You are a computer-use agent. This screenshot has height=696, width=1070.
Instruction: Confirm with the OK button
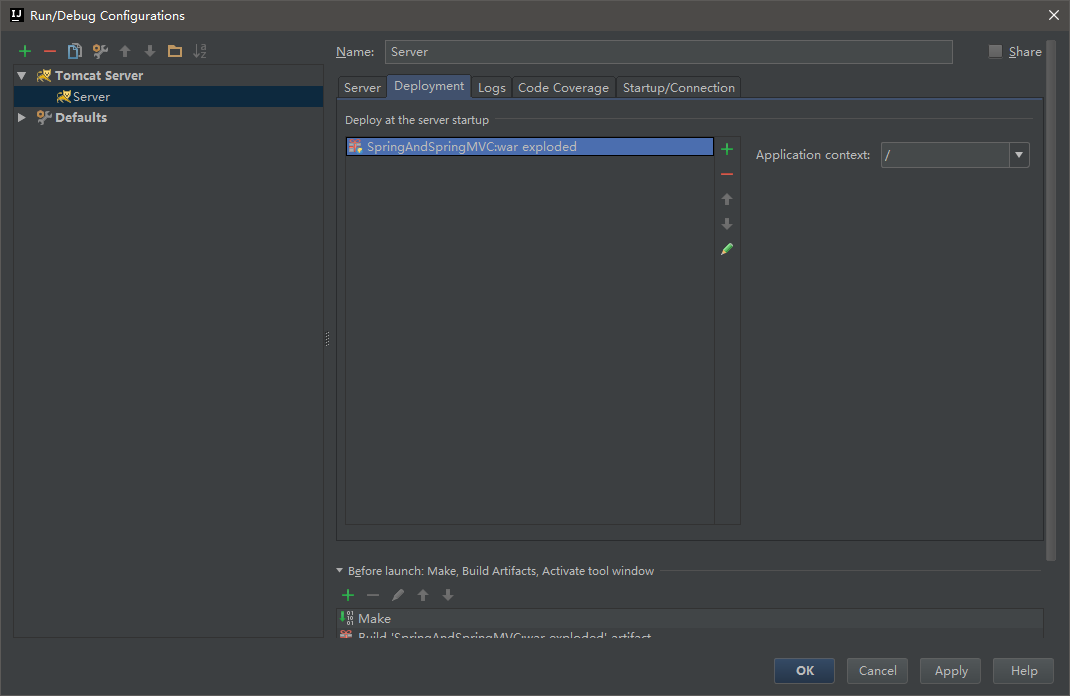805,671
